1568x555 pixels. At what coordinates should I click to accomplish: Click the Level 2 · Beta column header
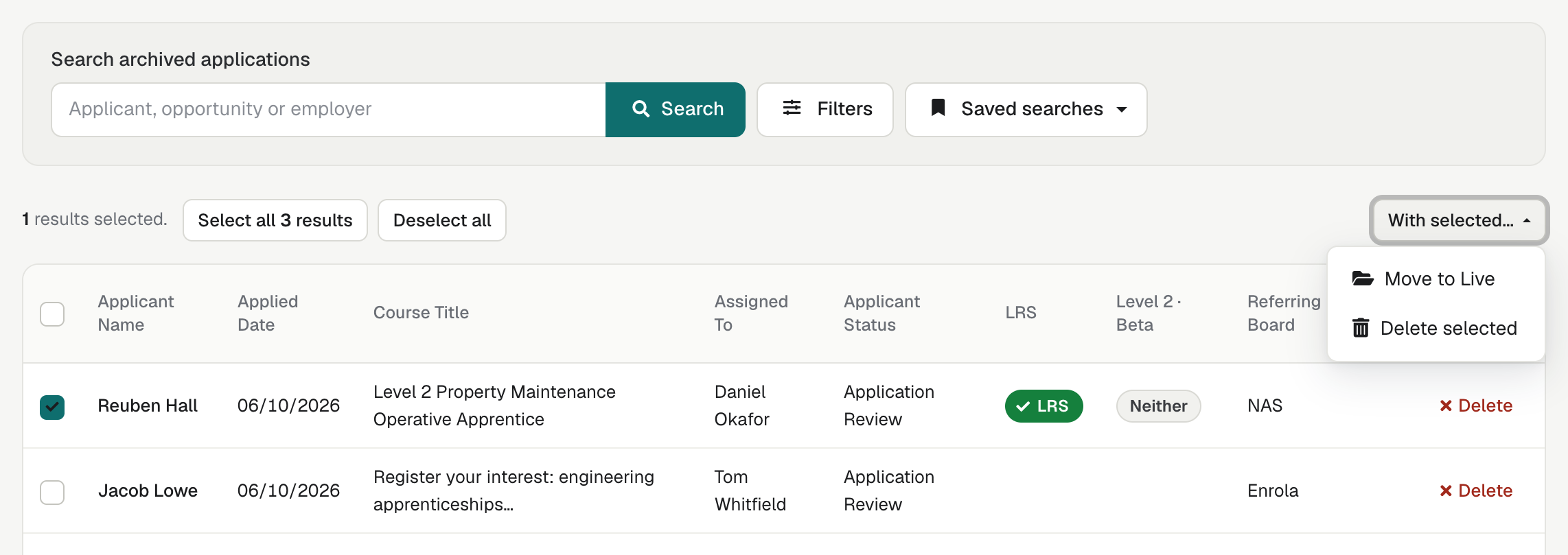pyautogui.click(x=1149, y=313)
